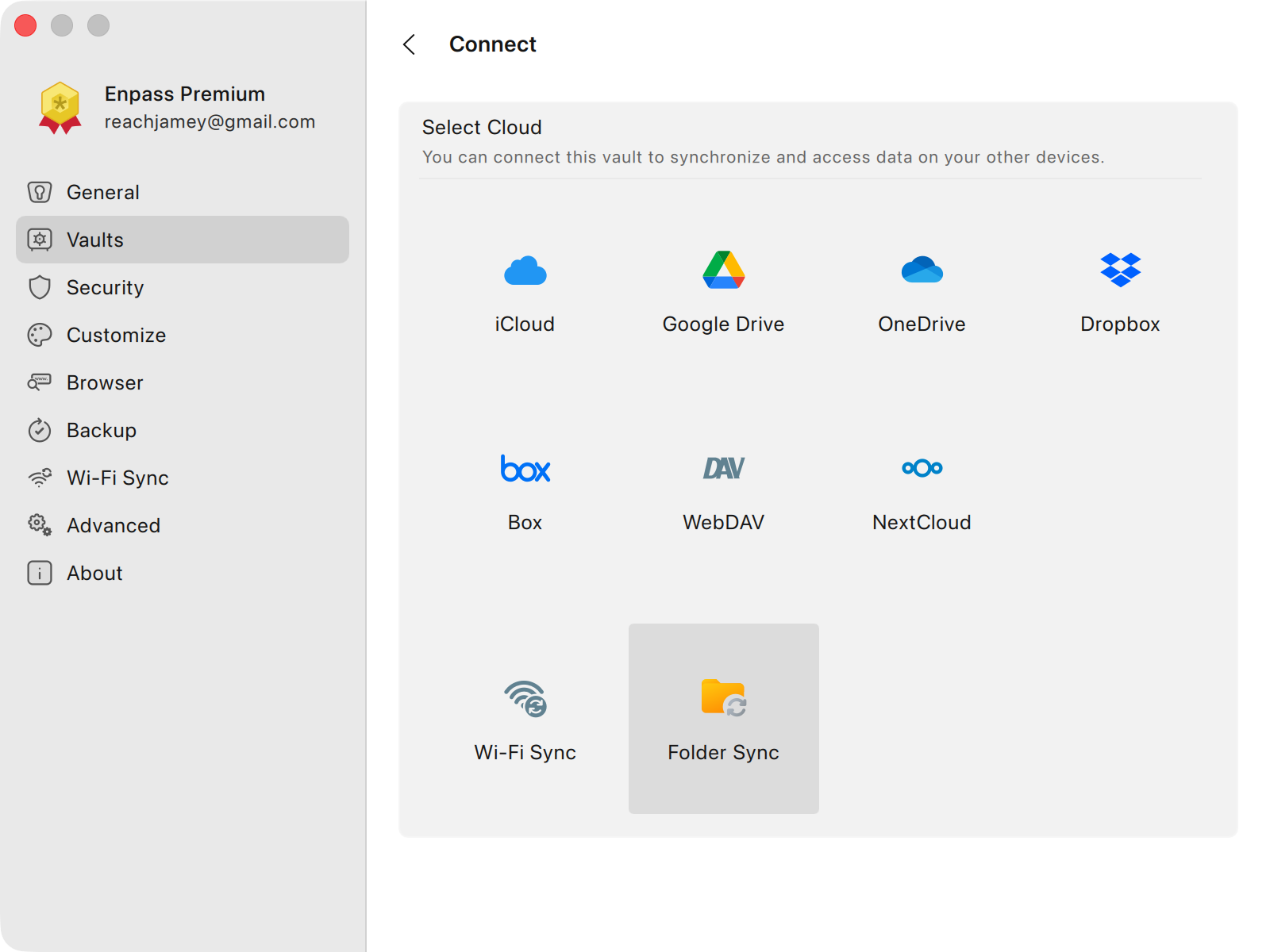
Task: Go back using the back arrow
Action: click(x=409, y=44)
